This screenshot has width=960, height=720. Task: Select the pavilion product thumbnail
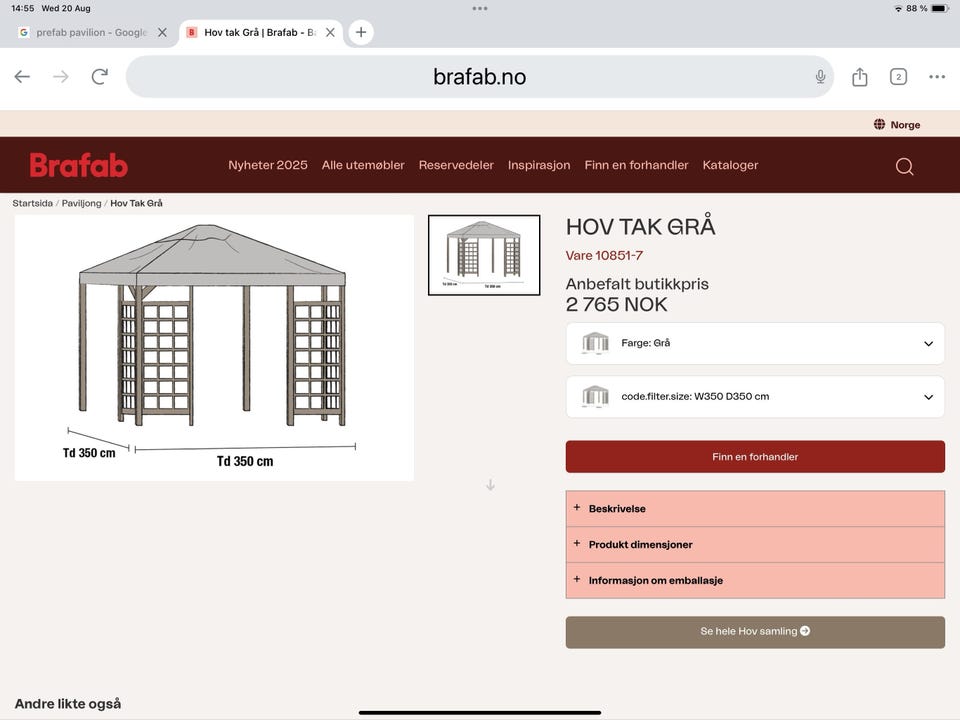(x=484, y=254)
